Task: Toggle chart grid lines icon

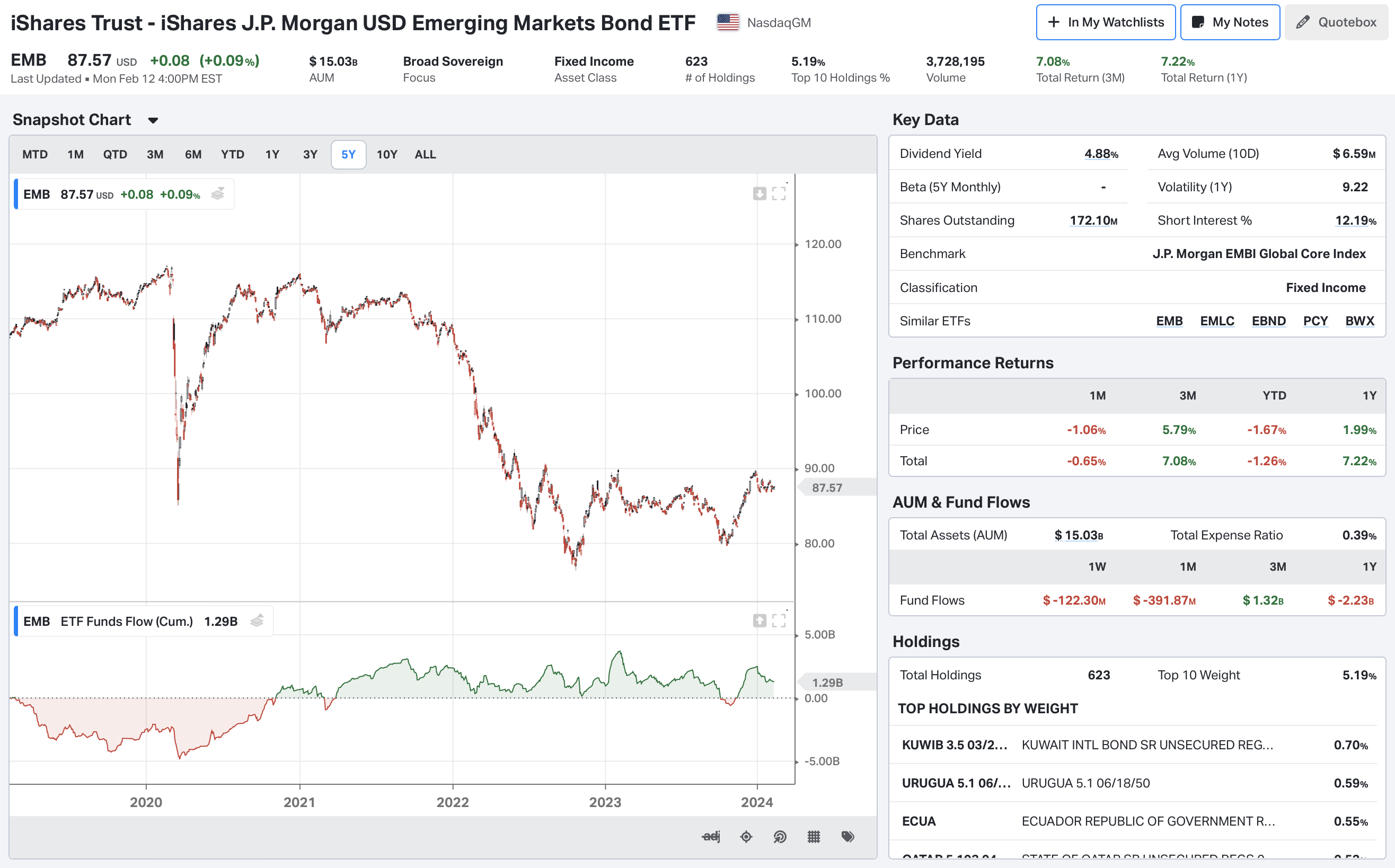Action: coord(814,836)
